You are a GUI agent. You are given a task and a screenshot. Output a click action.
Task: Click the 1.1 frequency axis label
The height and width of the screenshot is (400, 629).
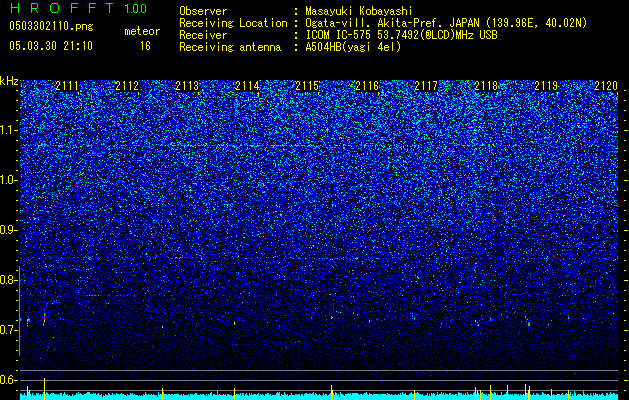9,130
